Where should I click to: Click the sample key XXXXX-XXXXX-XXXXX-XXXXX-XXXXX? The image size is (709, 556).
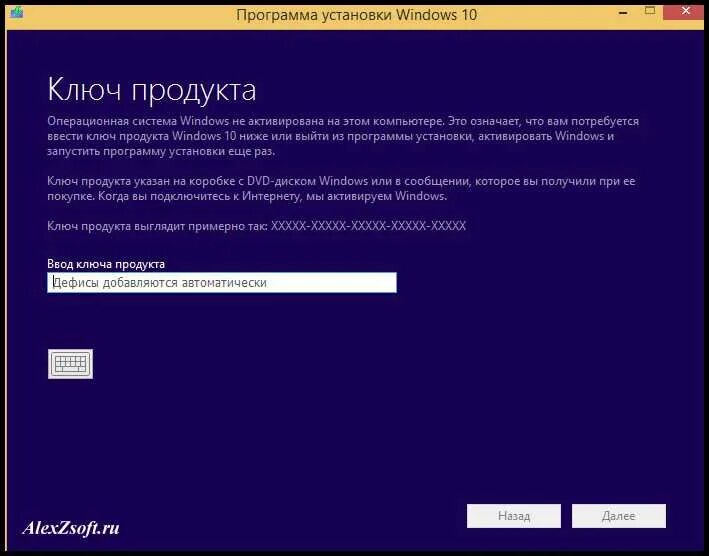point(368,226)
